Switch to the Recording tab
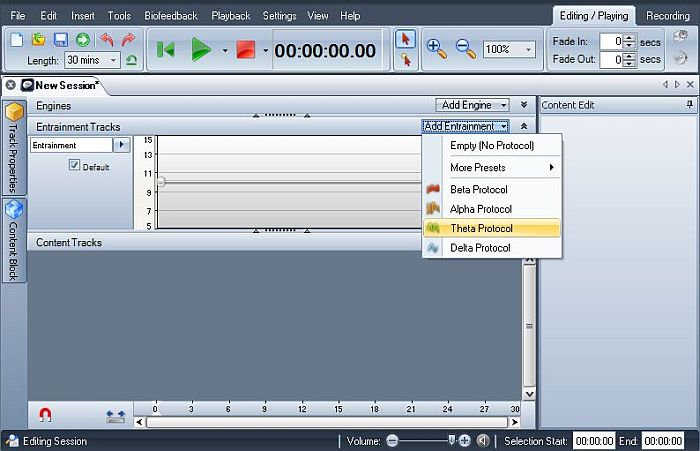 coord(668,16)
